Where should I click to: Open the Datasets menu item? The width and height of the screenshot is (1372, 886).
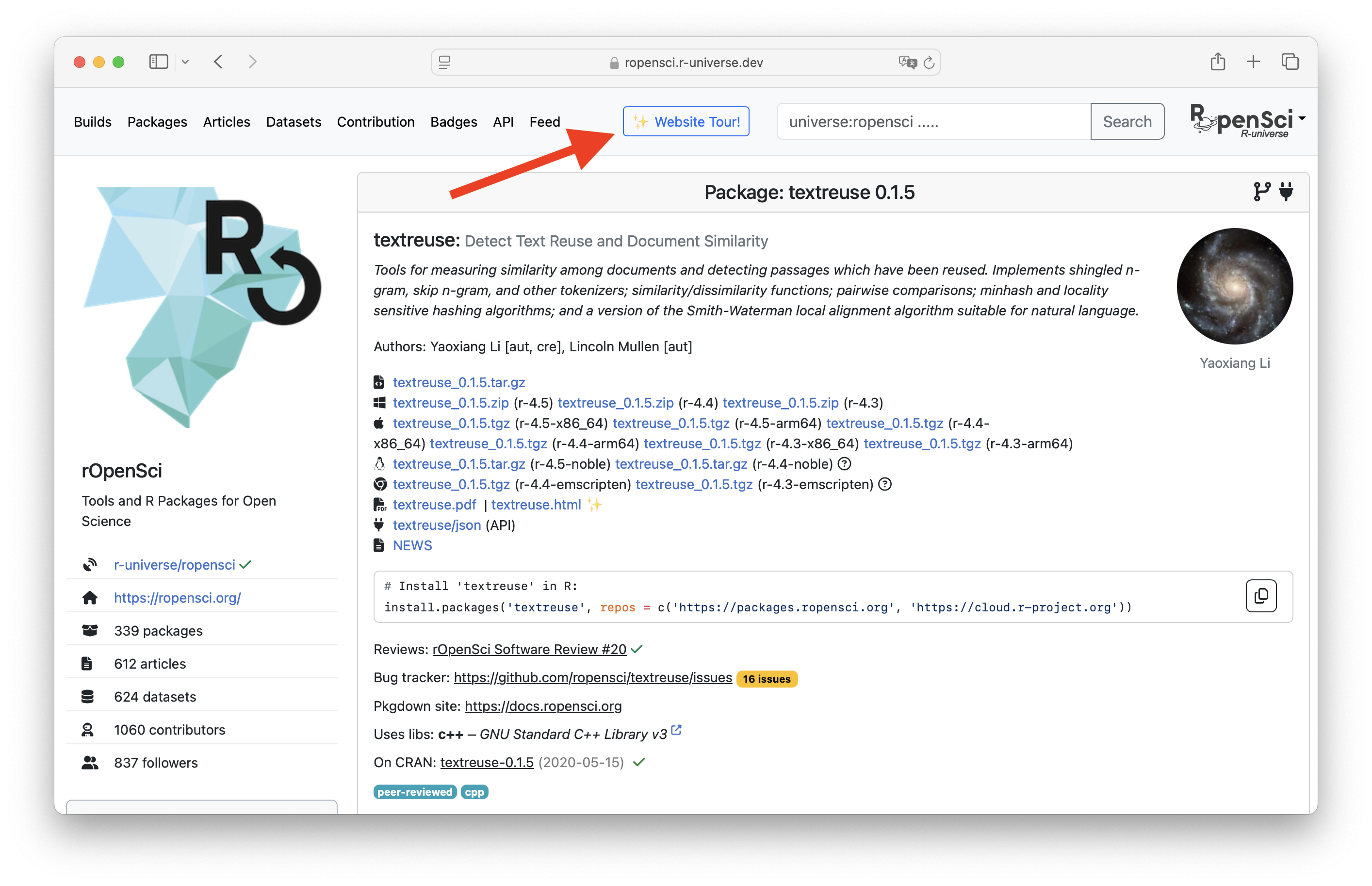pyautogui.click(x=294, y=122)
